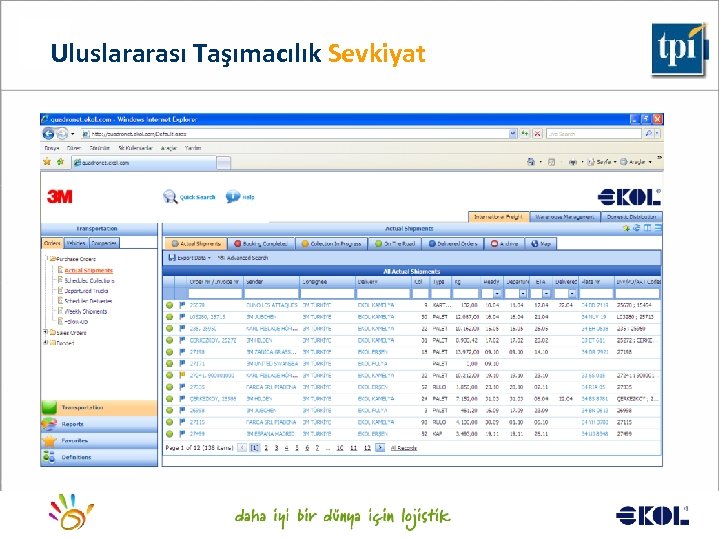Open the Favorites star in browser toolbar

[x=47, y=162]
